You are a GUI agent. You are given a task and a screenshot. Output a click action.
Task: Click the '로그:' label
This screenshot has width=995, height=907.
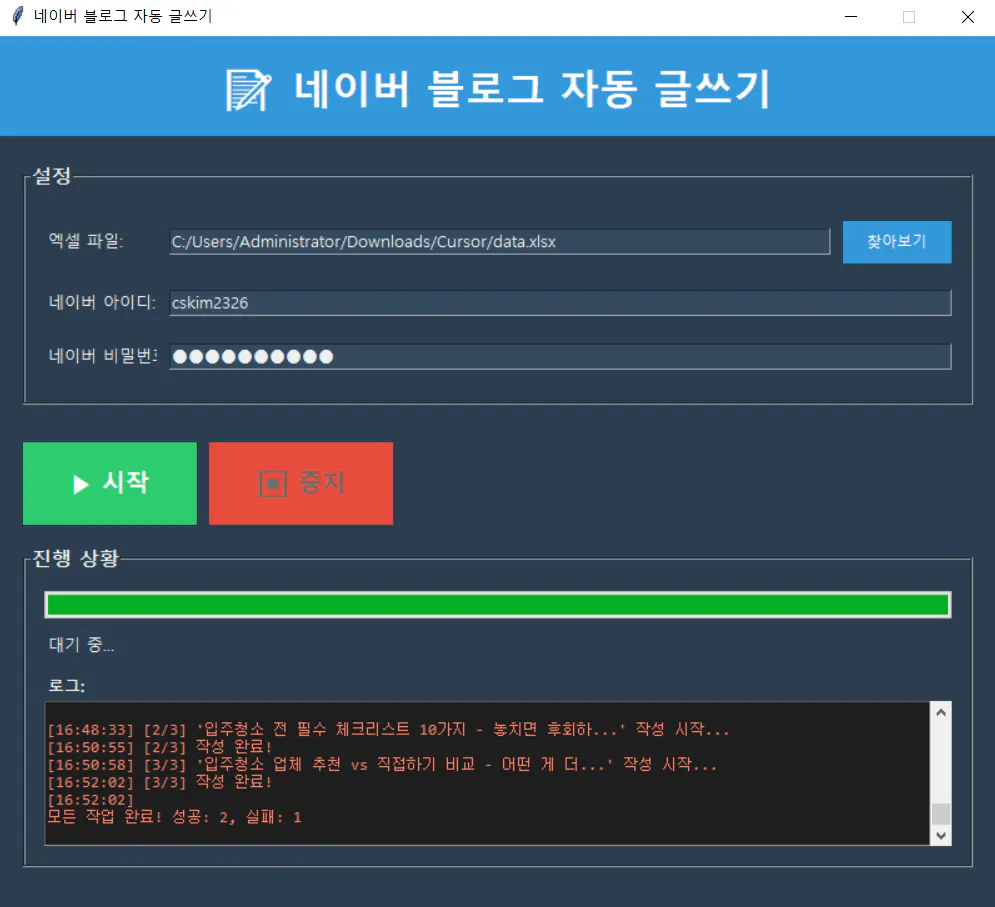(67, 685)
